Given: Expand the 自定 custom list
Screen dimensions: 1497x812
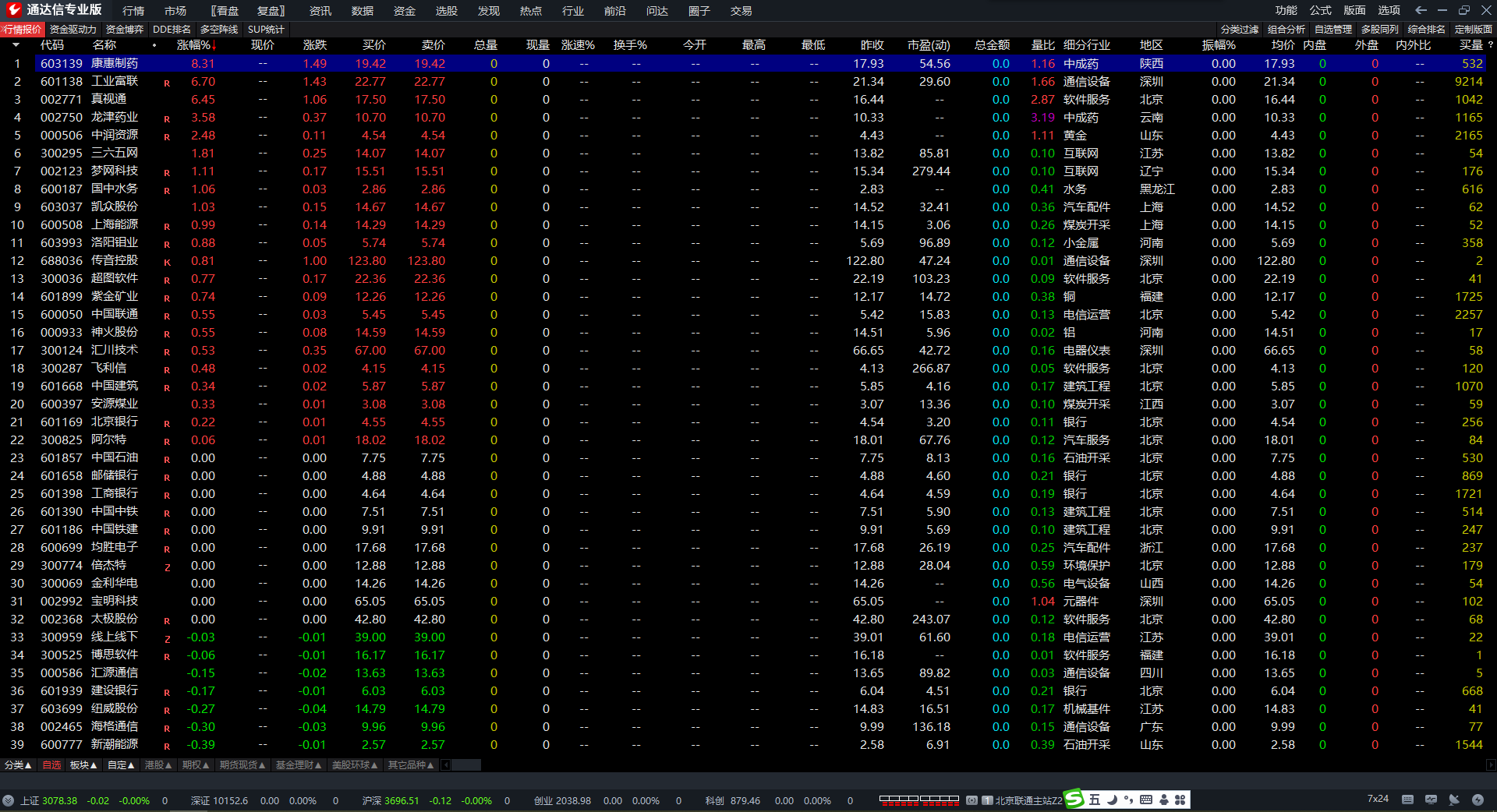Looking at the screenshot, I should 121,765.
